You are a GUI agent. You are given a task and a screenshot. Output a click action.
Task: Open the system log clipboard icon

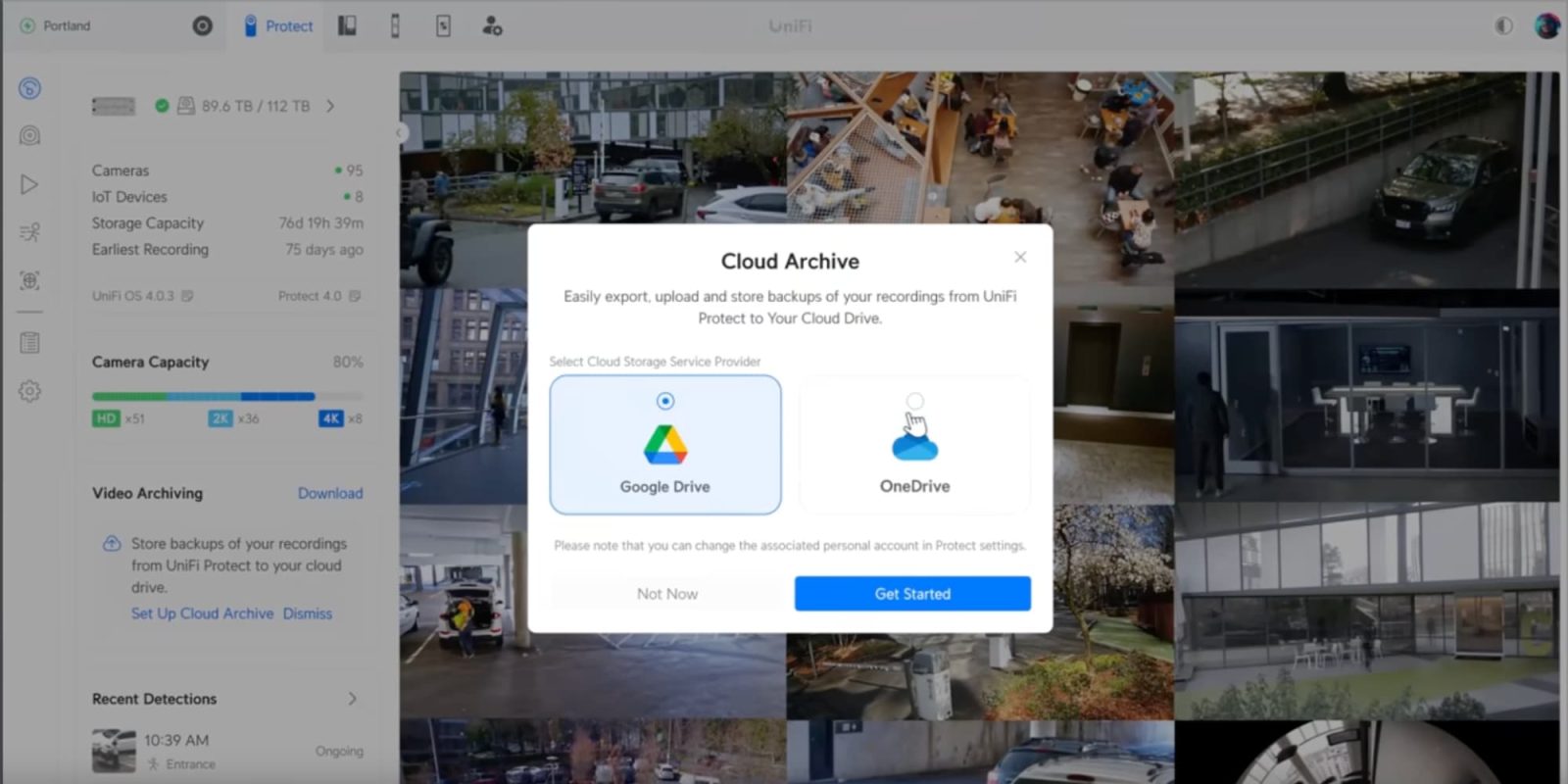pos(29,342)
